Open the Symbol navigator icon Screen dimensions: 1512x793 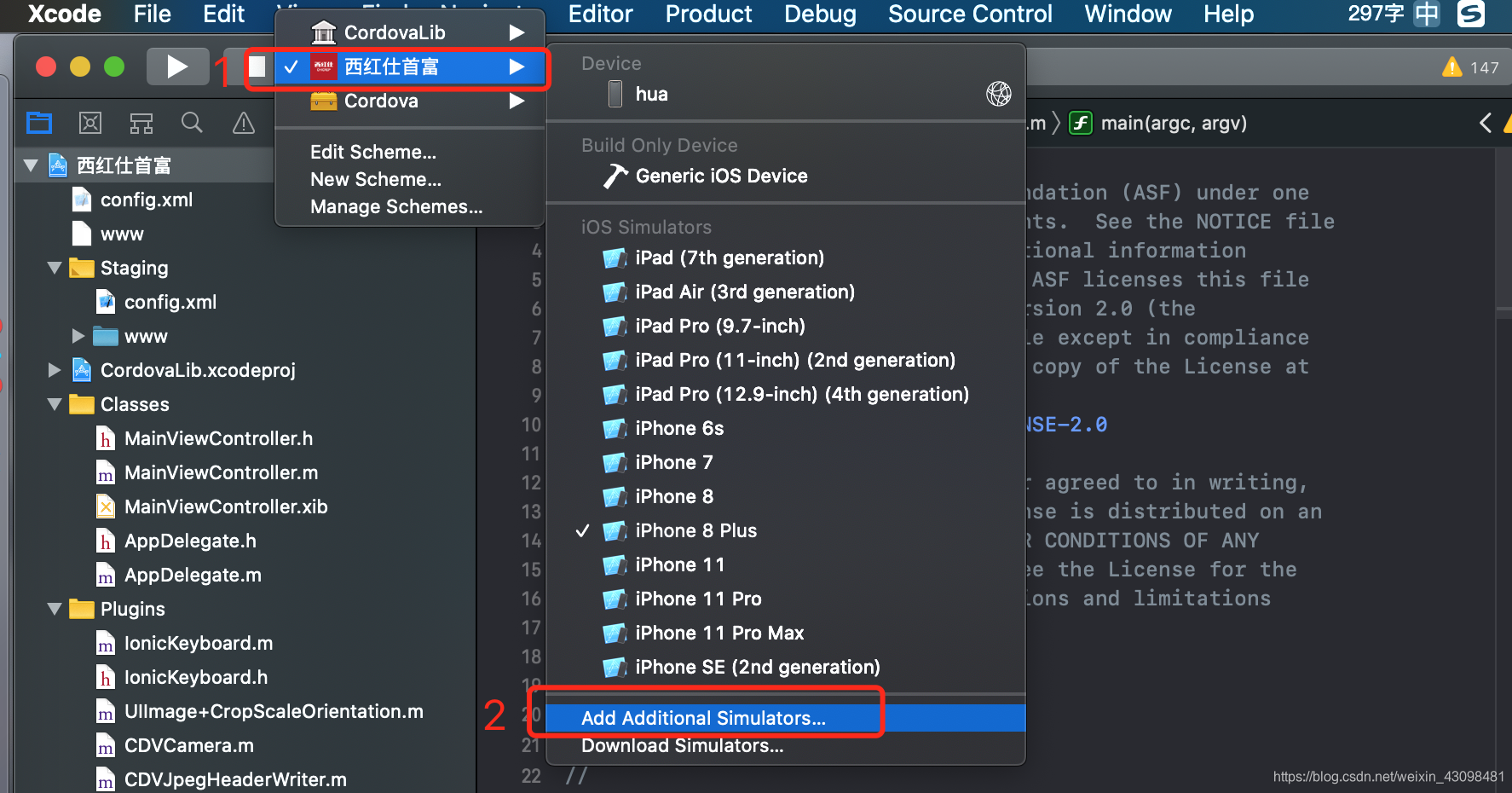click(x=141, y=124)
